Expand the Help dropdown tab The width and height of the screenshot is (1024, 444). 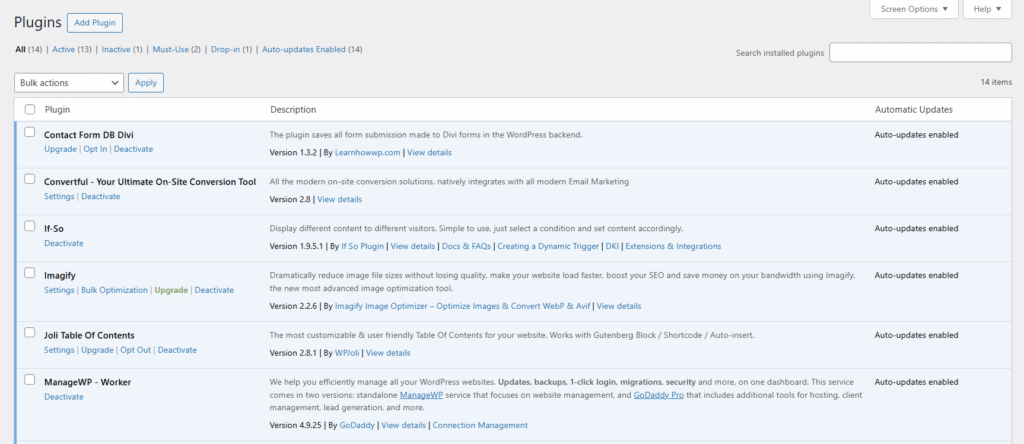coord(987,9)
